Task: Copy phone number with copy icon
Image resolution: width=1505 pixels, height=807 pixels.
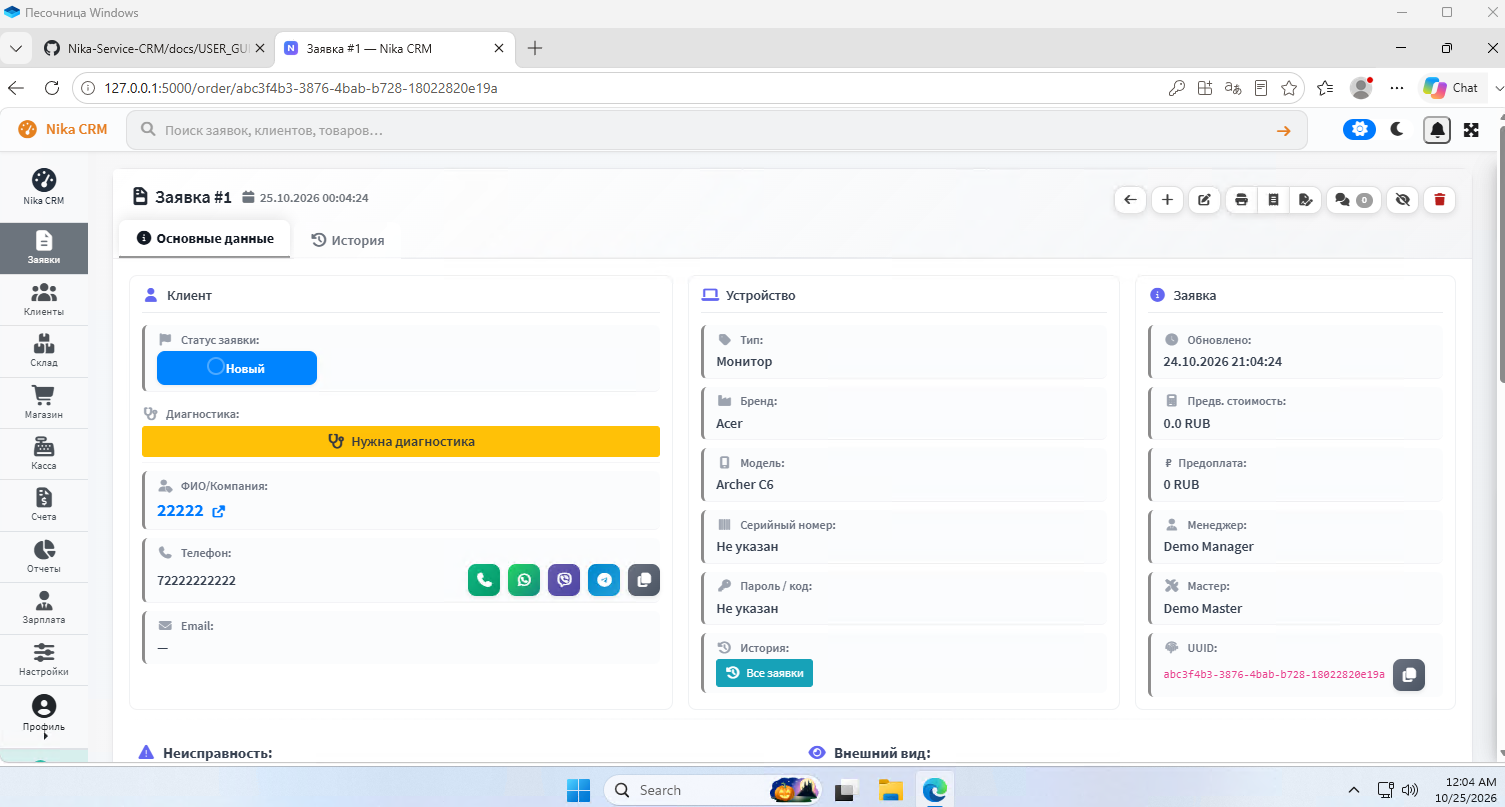Action: click(644, 580)
